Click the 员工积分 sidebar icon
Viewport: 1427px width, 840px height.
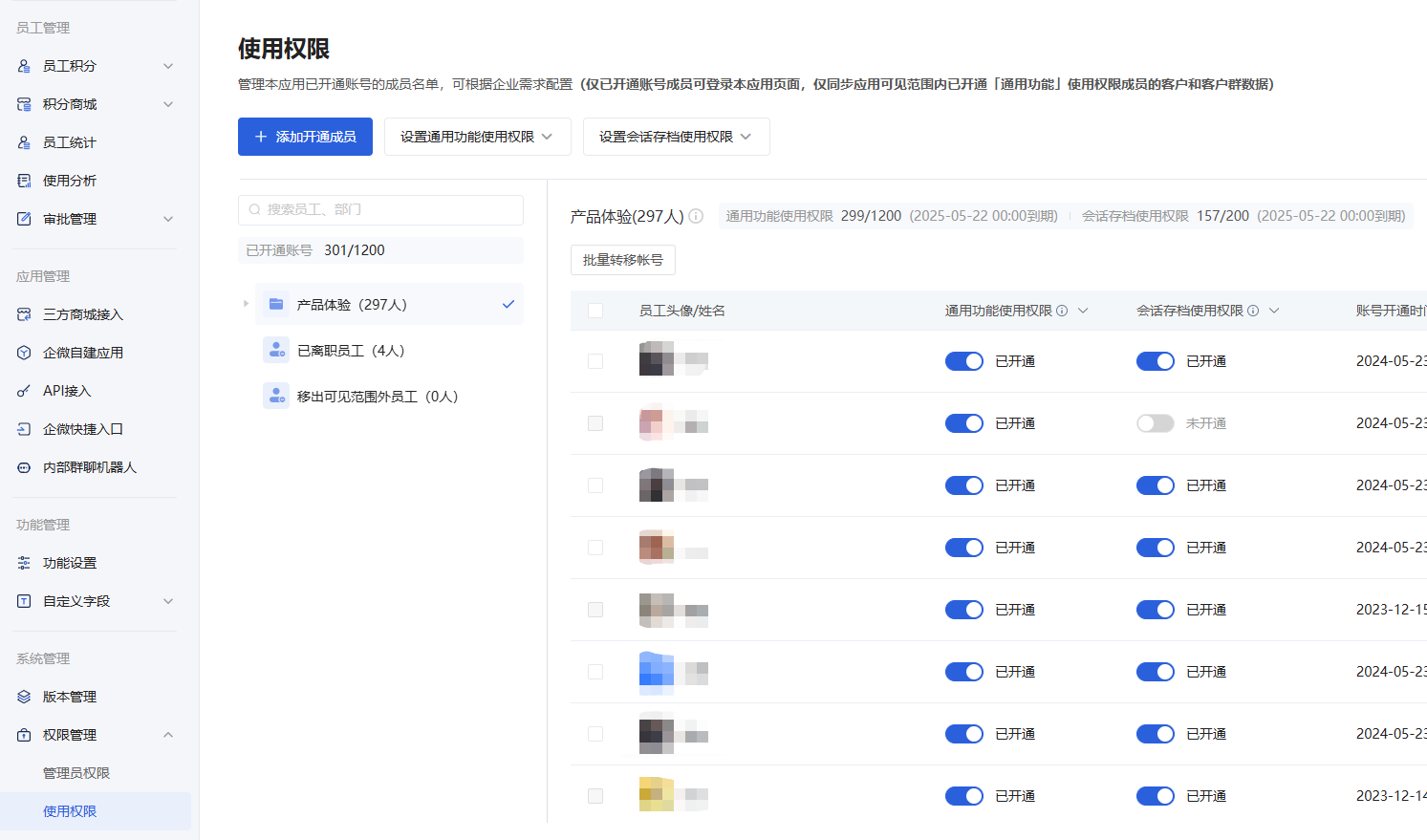tap(24, 66)
